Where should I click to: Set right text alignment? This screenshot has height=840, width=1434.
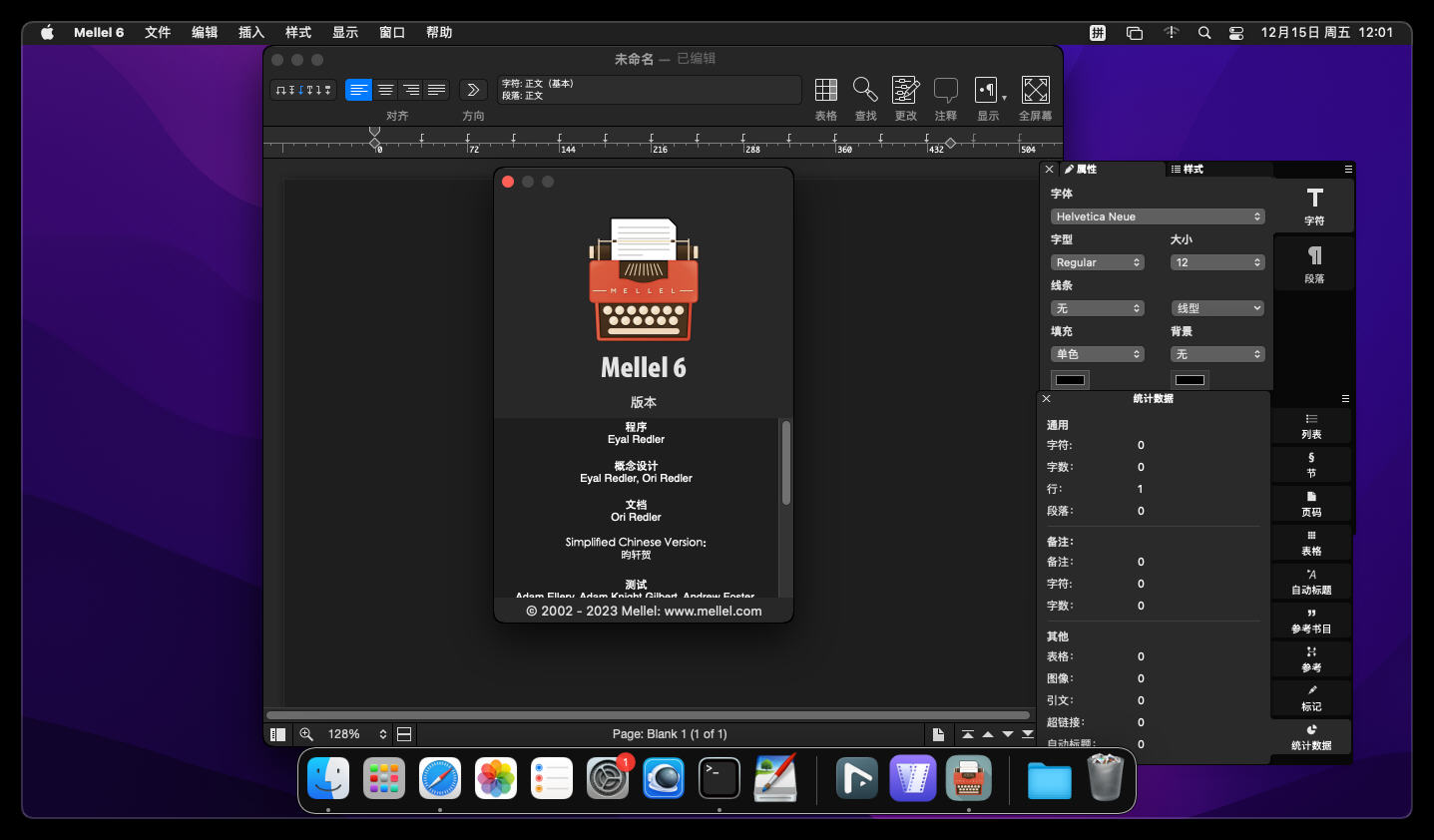[411, 90]
